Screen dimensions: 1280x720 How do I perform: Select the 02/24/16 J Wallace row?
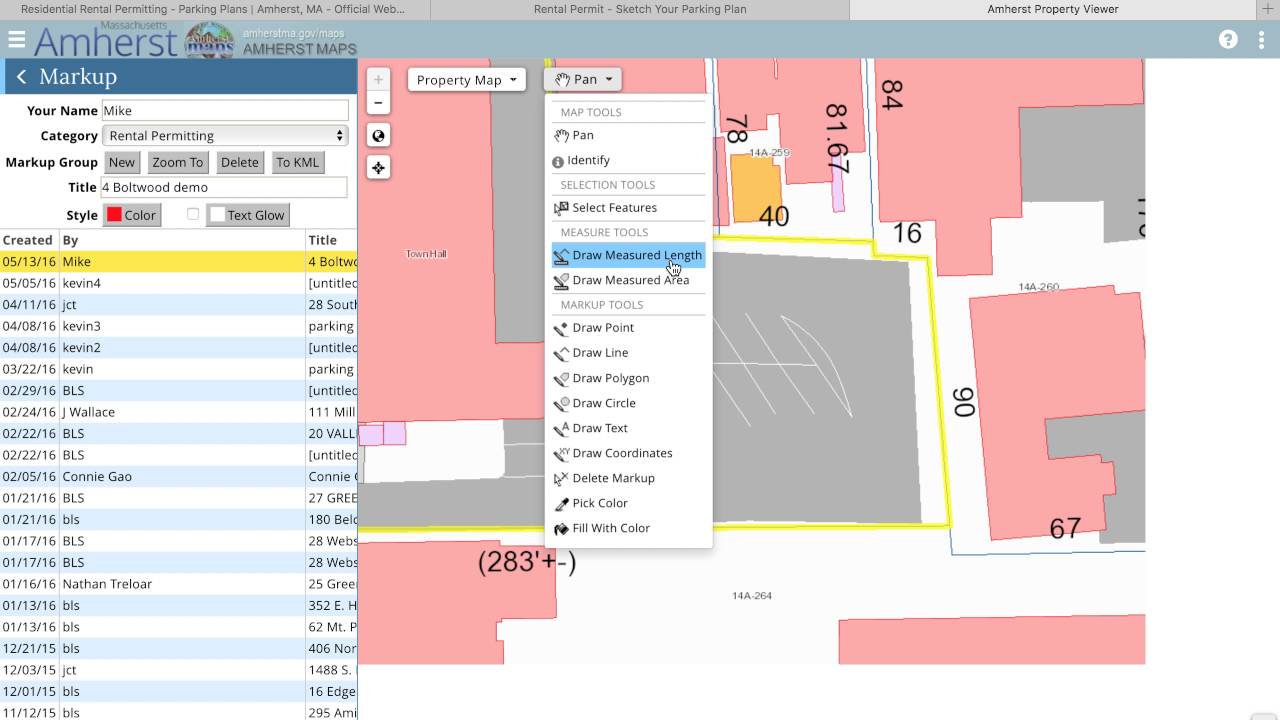click(178, 412)
